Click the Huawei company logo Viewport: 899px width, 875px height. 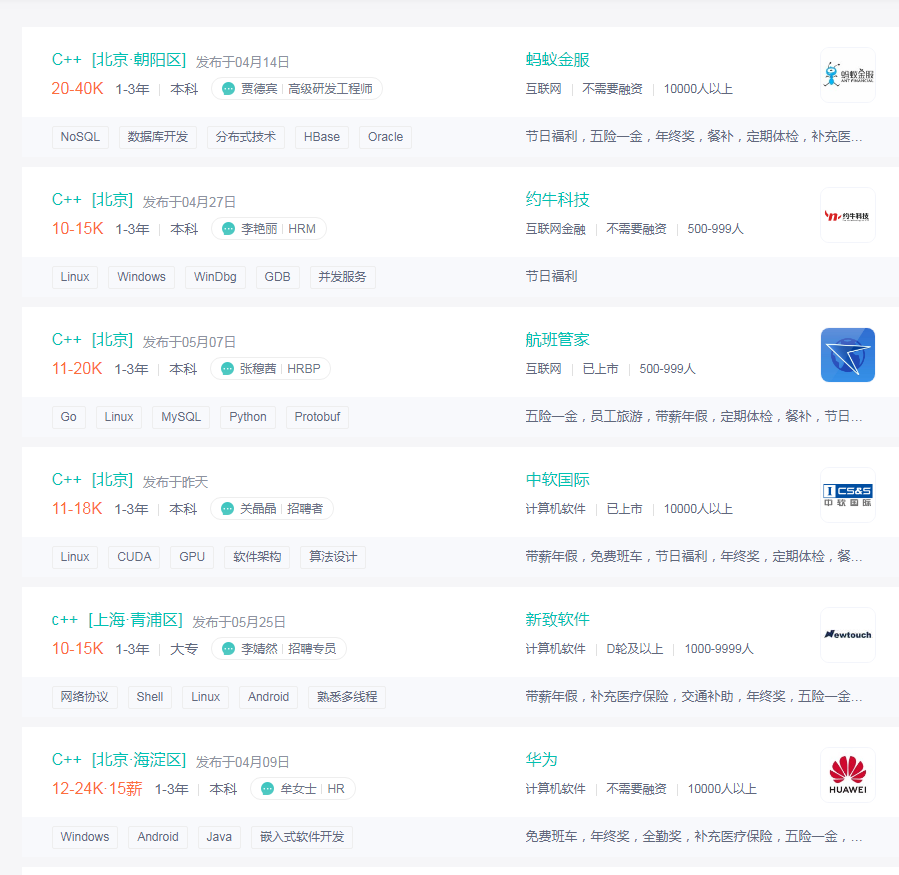tap(847, 775)
